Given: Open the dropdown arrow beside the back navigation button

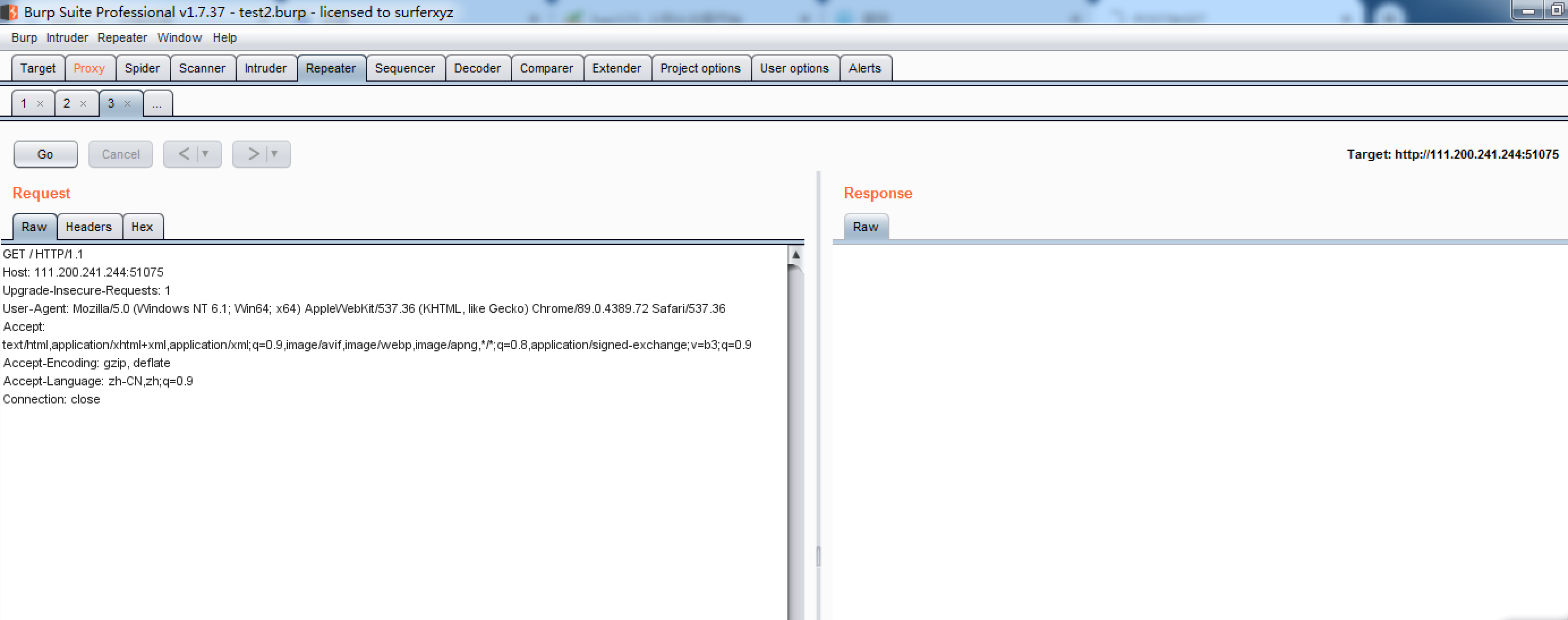Looking at the screenshot, I should [206, 154].
